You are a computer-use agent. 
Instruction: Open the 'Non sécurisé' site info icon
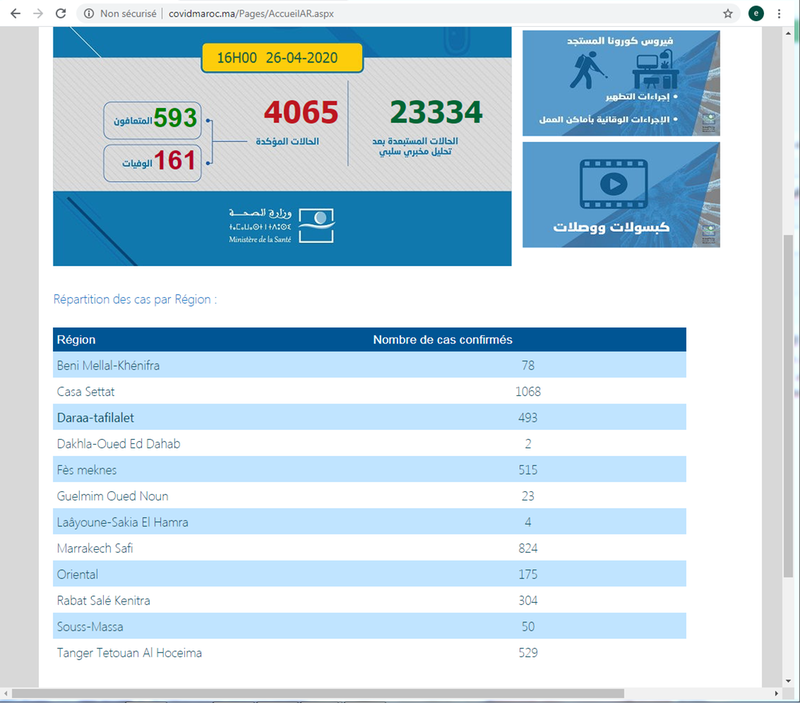[90, 14]
